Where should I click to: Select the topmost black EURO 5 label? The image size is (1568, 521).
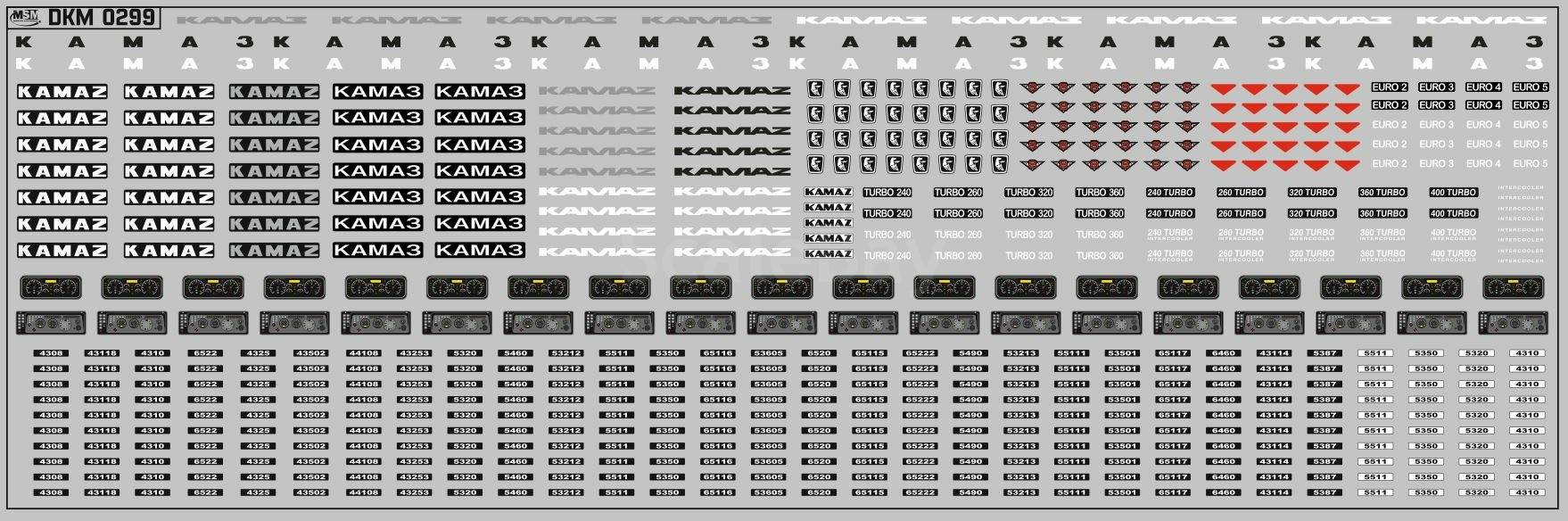click(1531, 87)
